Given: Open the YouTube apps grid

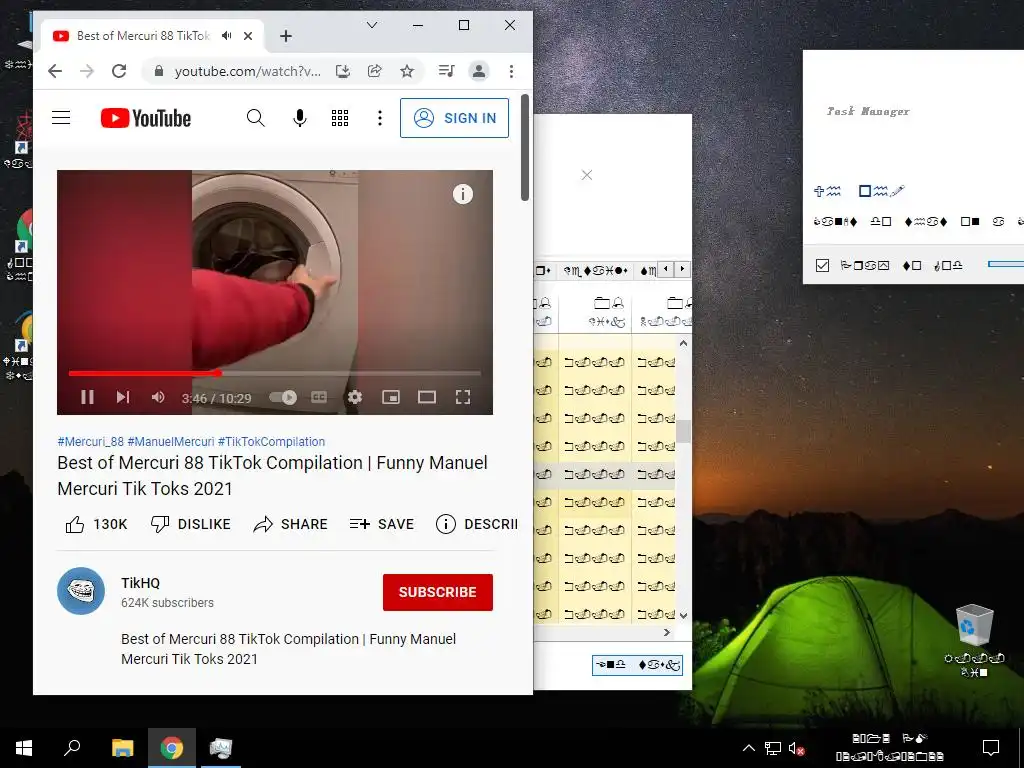Looking at the screenshot, I should tap(340, 118).
